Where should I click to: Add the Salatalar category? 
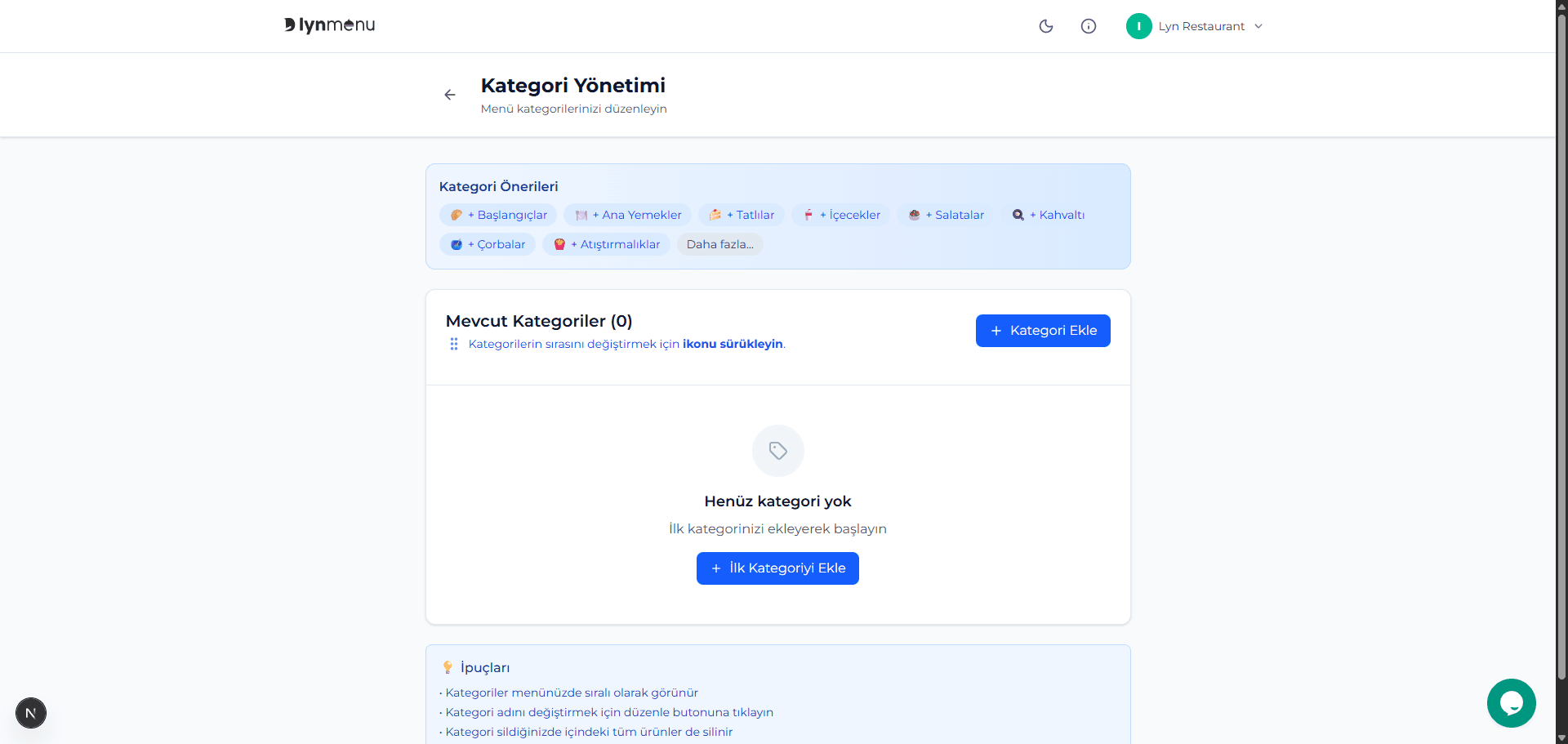pyautogui.click(x=945, y=215)
